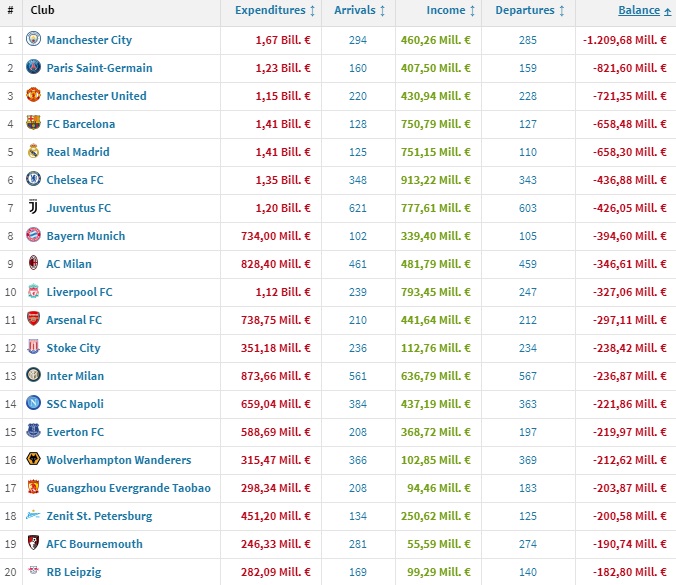Screen dimensions: 676x585
Task: Click the Liverpool FC crest icon
Action: coord(33,292)
